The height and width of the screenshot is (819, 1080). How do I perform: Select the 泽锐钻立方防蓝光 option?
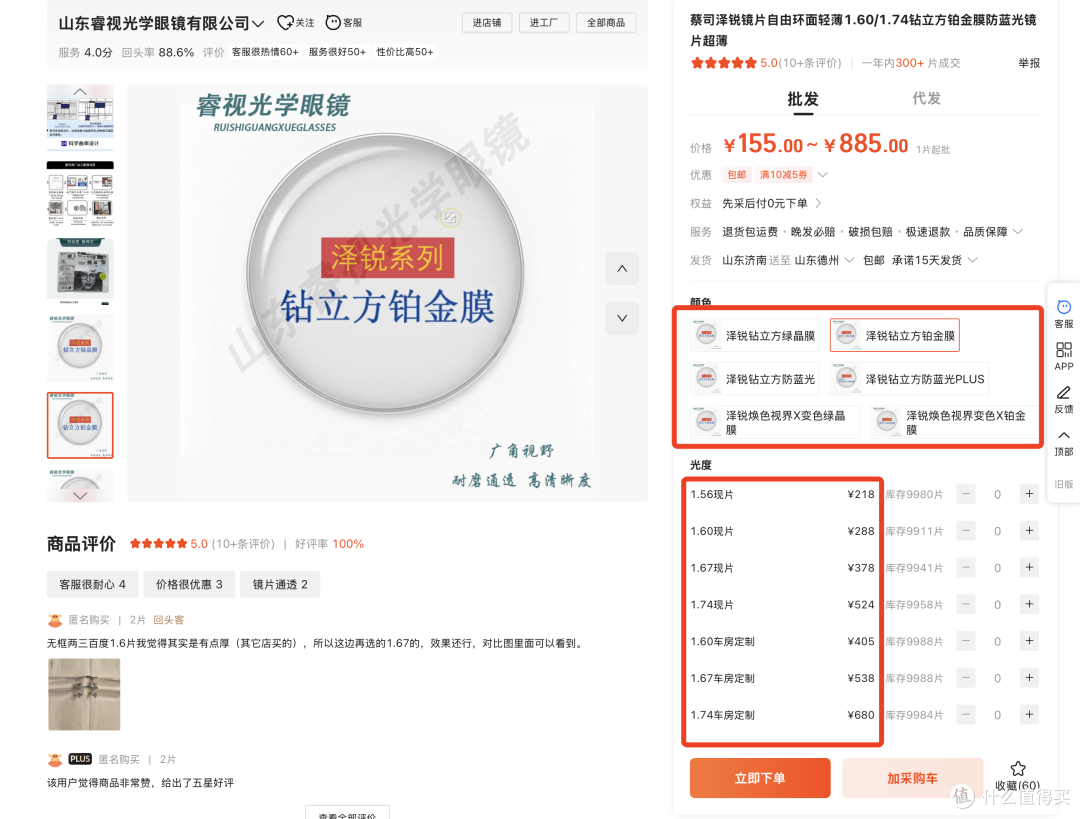755,379
